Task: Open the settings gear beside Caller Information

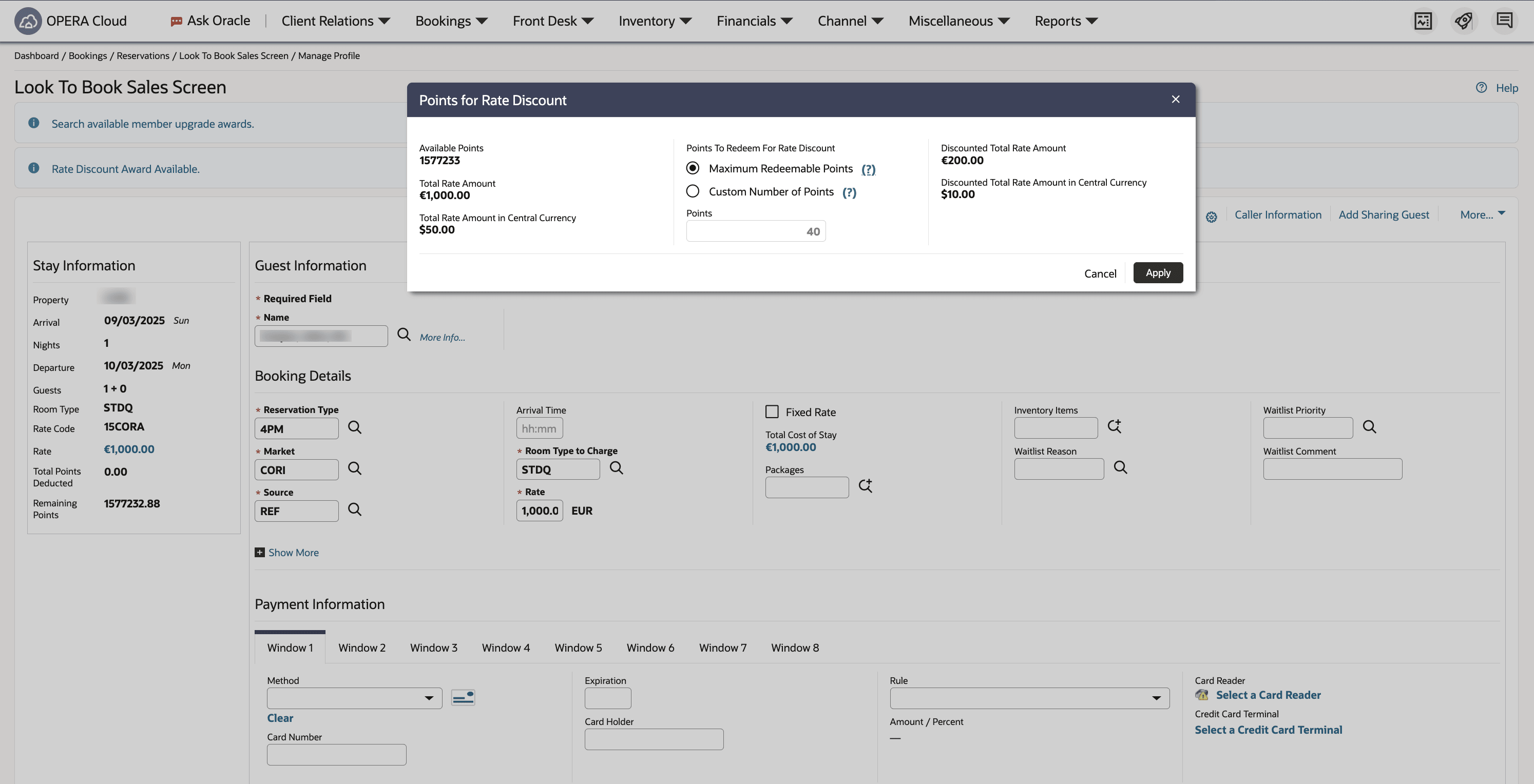Action: (x=1211, y=217)
